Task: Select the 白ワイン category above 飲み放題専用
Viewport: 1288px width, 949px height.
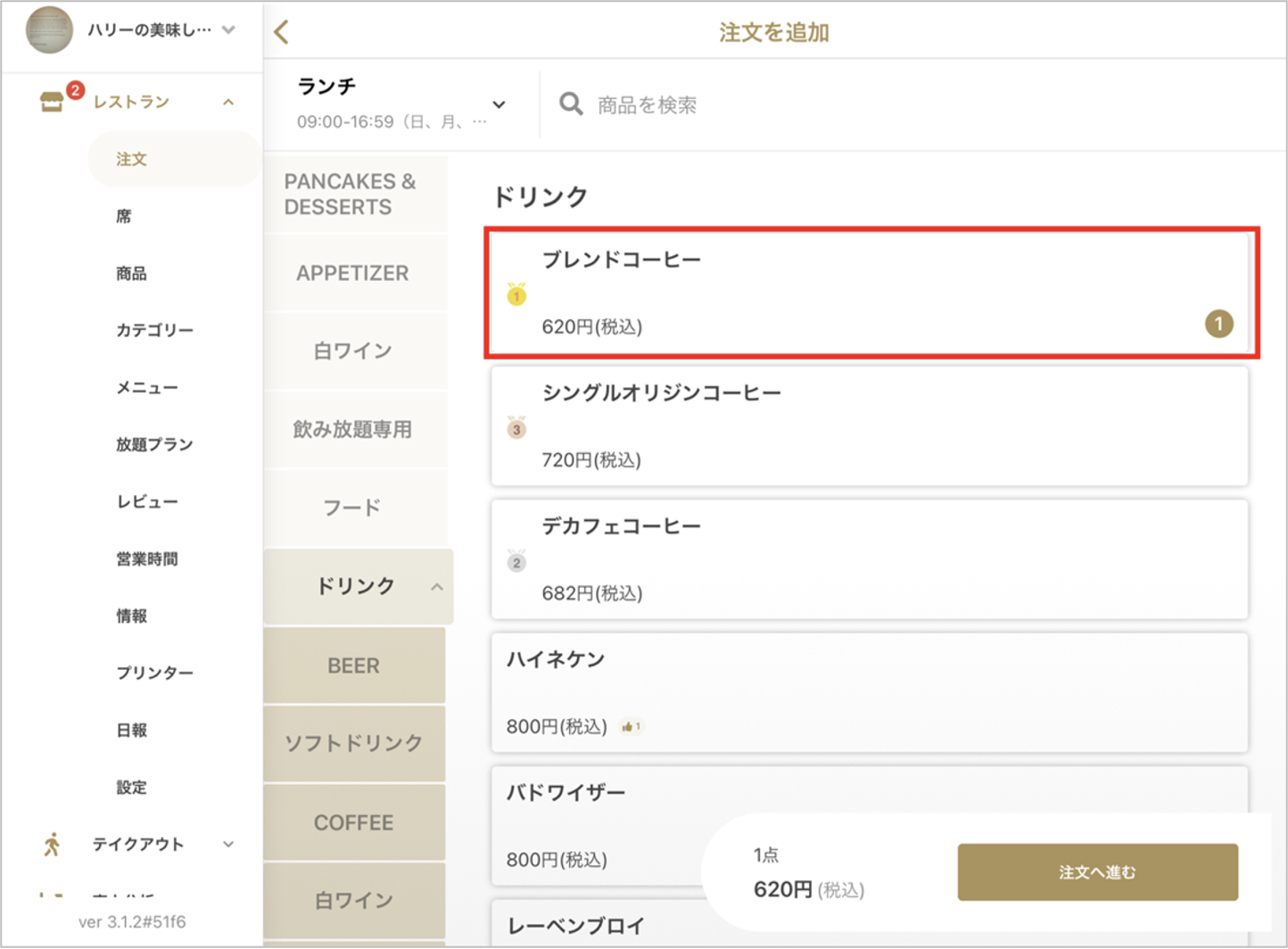Action: [x=356, y=351]
